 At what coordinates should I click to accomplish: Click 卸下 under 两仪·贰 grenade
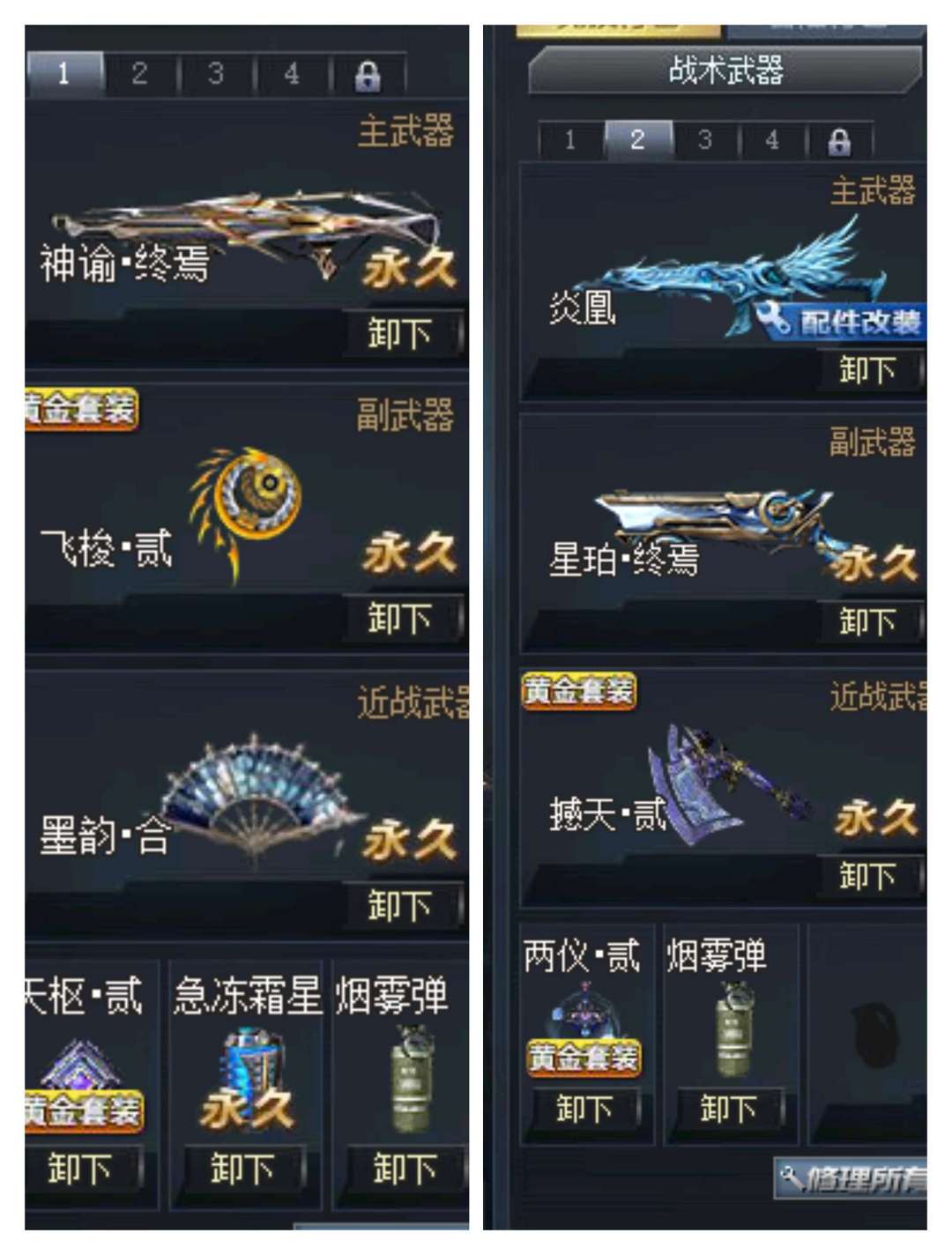point(585,1108)
